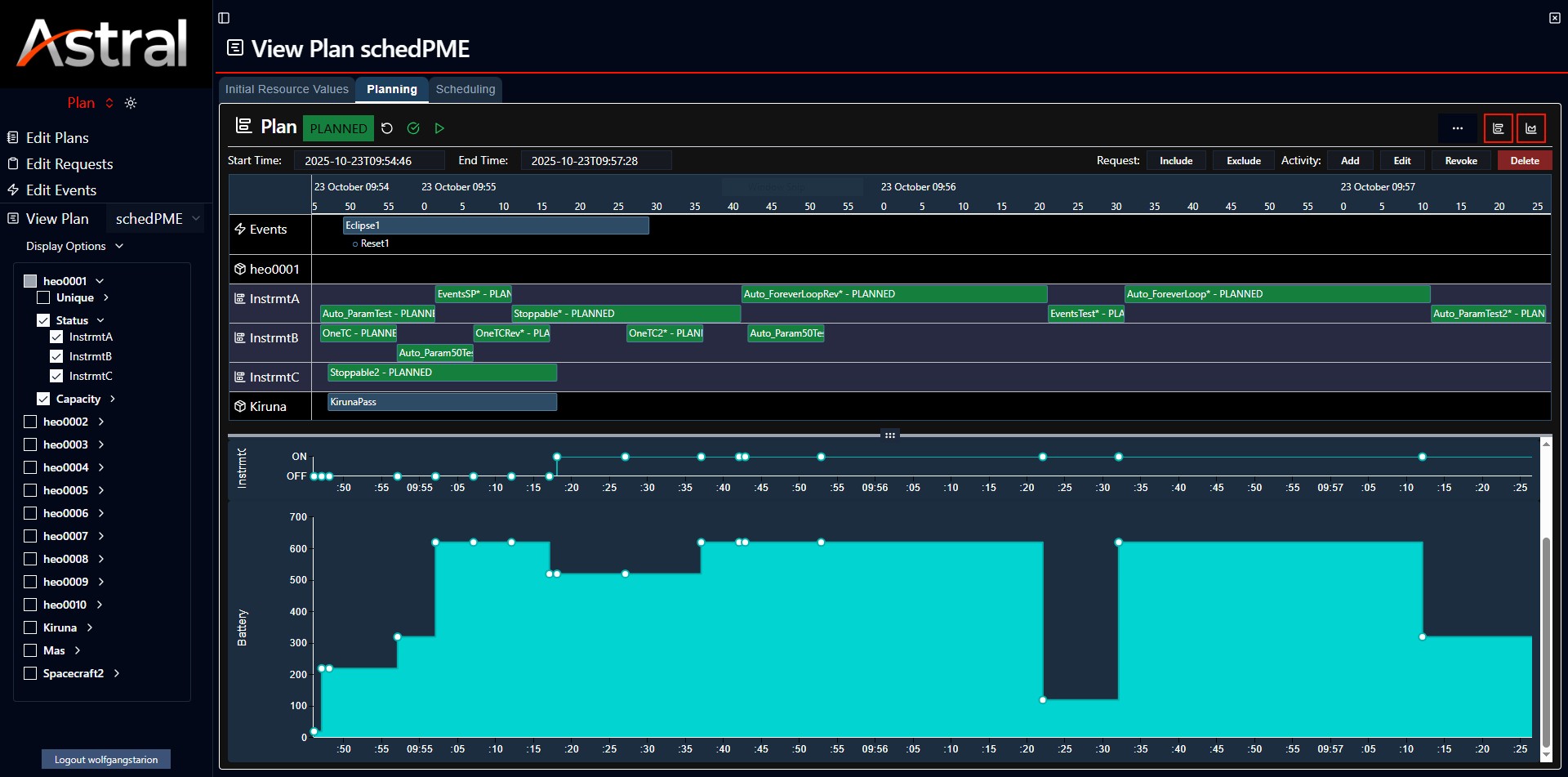Viewport: 1568px width, 777px height.
Task: Expand the Kiruna tree item
Action: tap(90, 627)
